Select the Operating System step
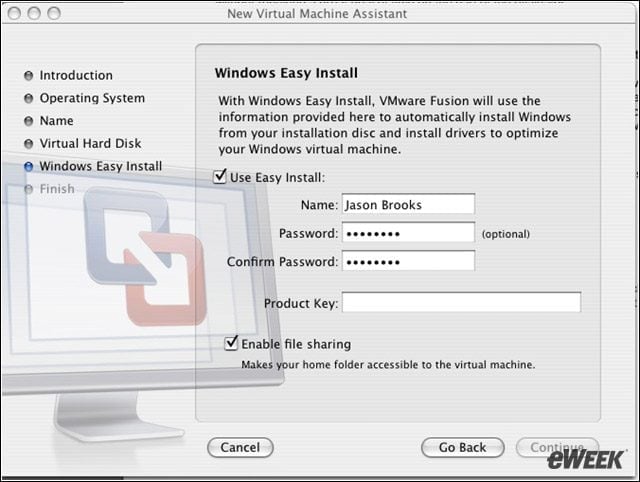 pyautogui.click(x=92, y=98)
